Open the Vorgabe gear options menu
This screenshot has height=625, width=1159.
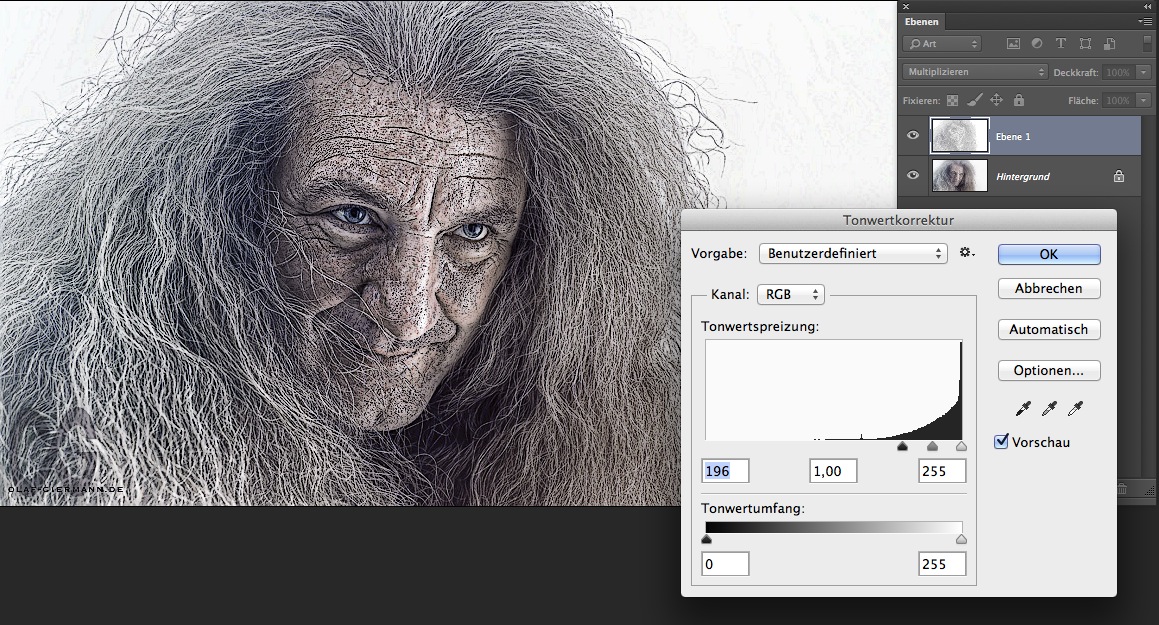click(x=966, y=253)
